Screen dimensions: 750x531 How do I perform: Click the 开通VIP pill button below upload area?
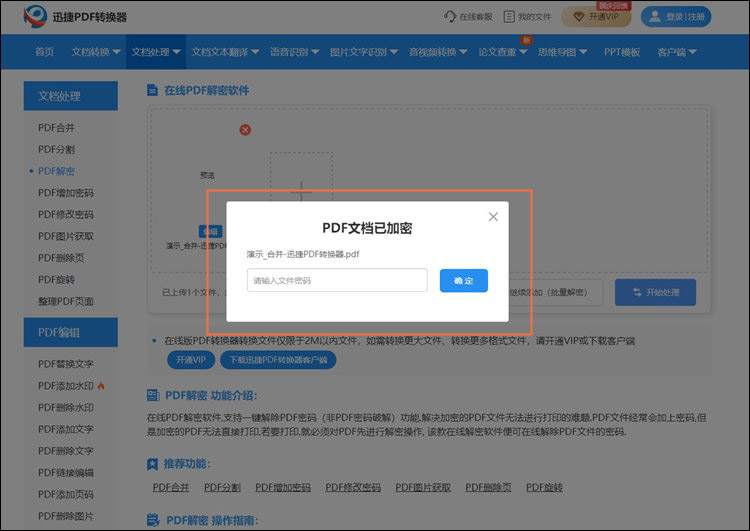(x=191, y=360)
